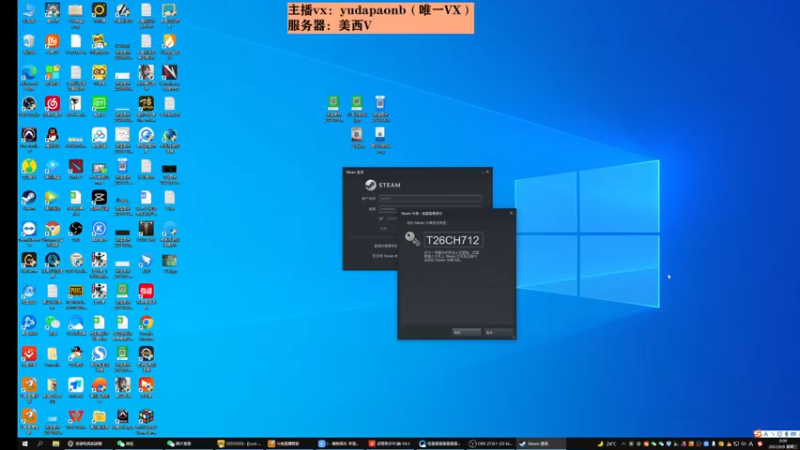Image resolution: width=800 pixels, height=450 pixels.
Task: Open taskbar search
Action: 40,444
